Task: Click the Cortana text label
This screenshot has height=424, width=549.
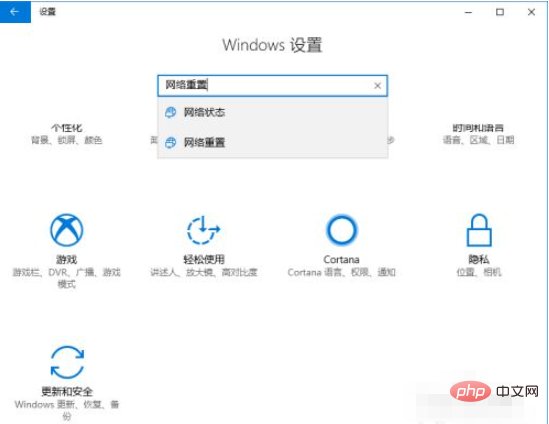Action: point(341,259)
